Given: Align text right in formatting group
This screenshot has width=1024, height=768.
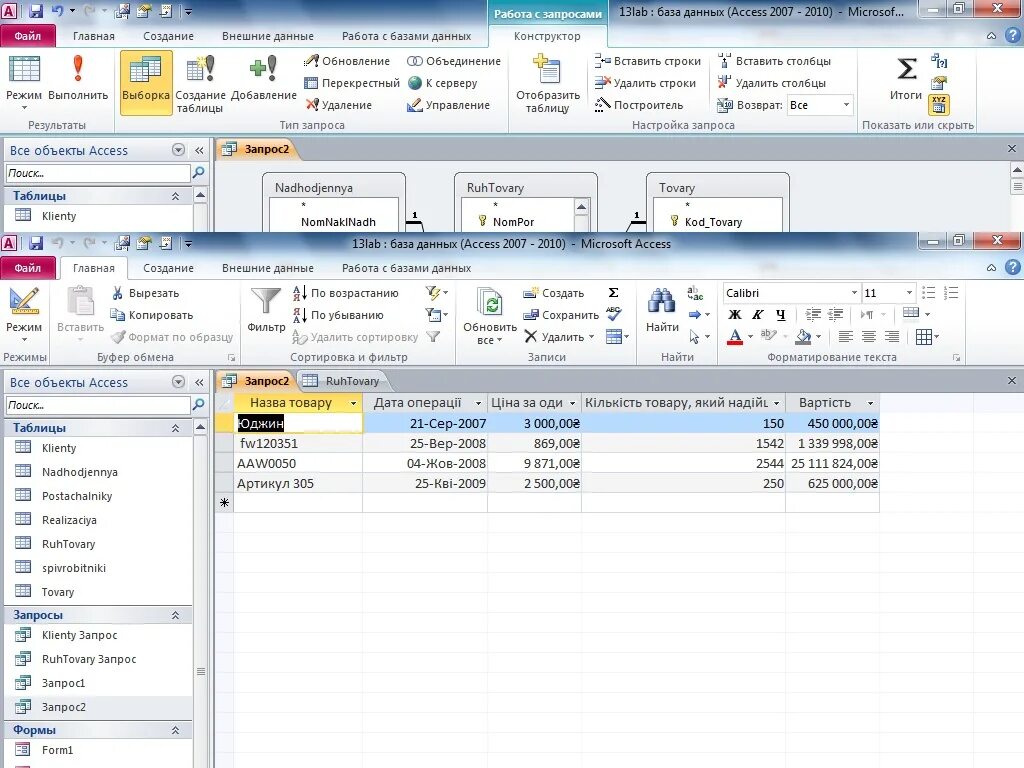Looking at the screenshot, I should pos(891,336).
